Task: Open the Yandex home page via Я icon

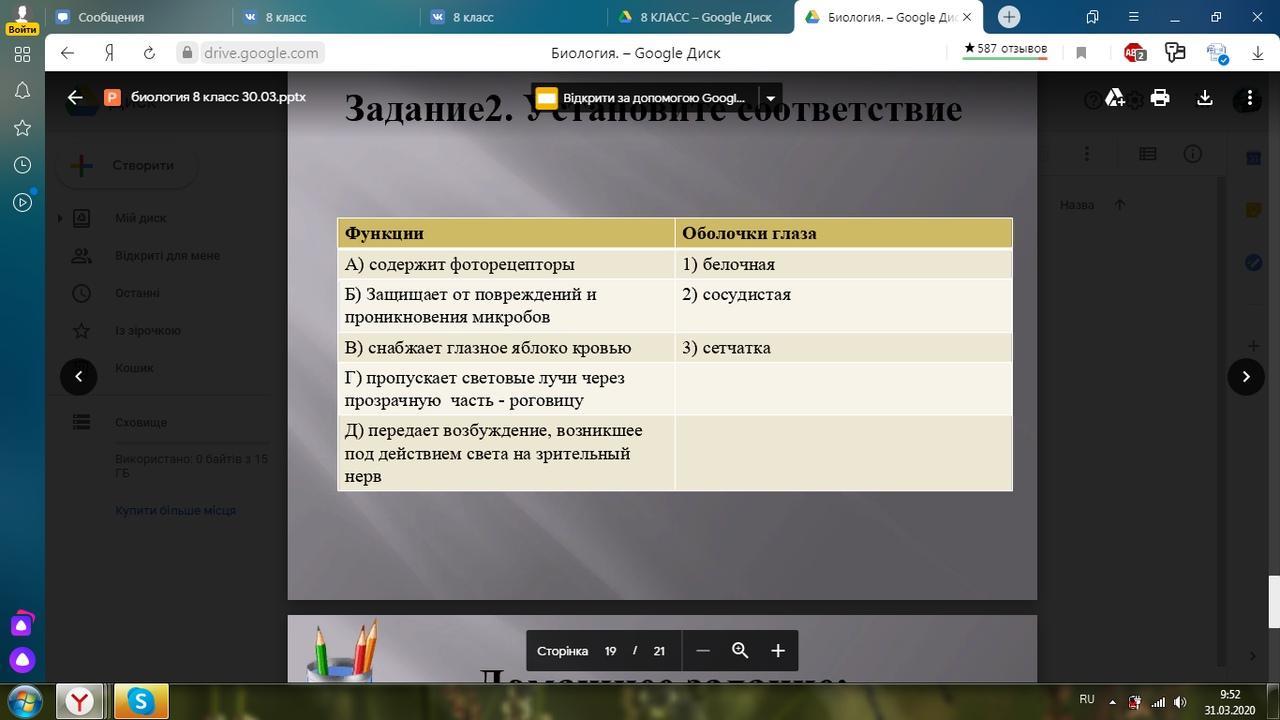Action: click(x=109, y=53)
